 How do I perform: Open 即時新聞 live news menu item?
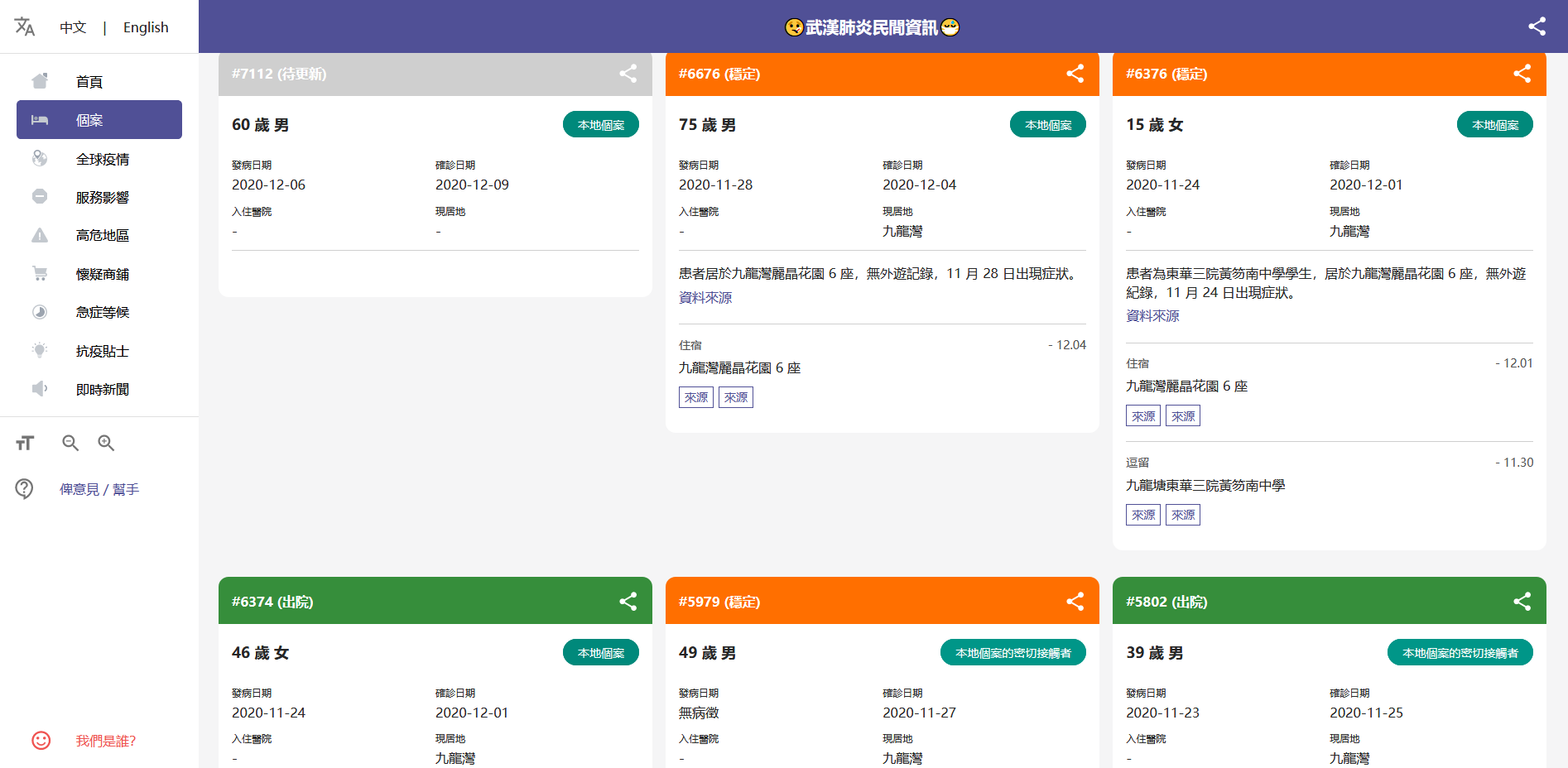(x=99, y=389)
